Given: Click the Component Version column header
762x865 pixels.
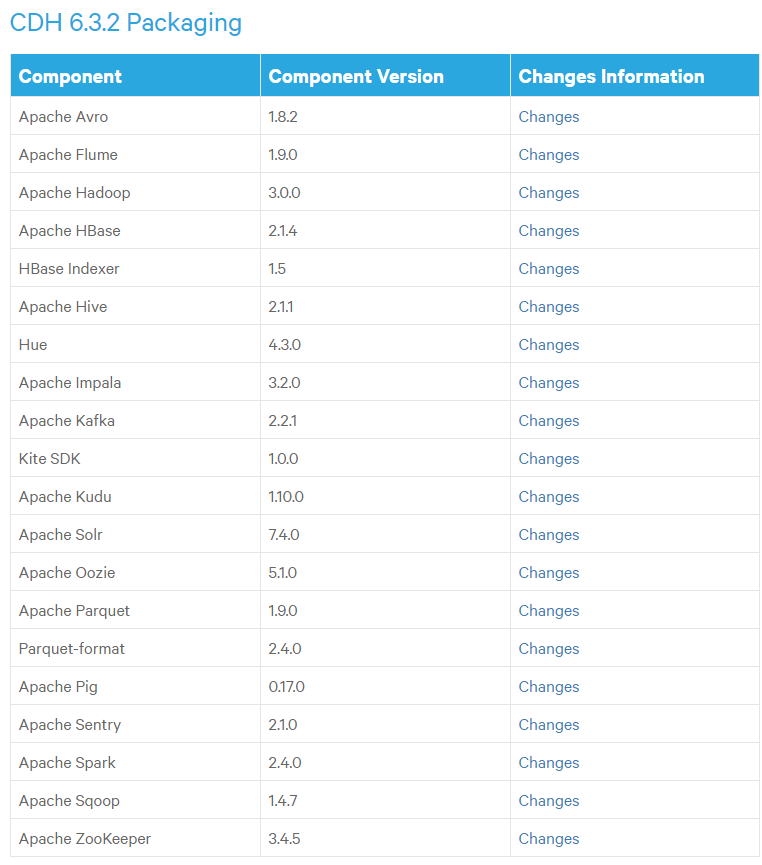Looking at the screenshot, I should [385, 76].
